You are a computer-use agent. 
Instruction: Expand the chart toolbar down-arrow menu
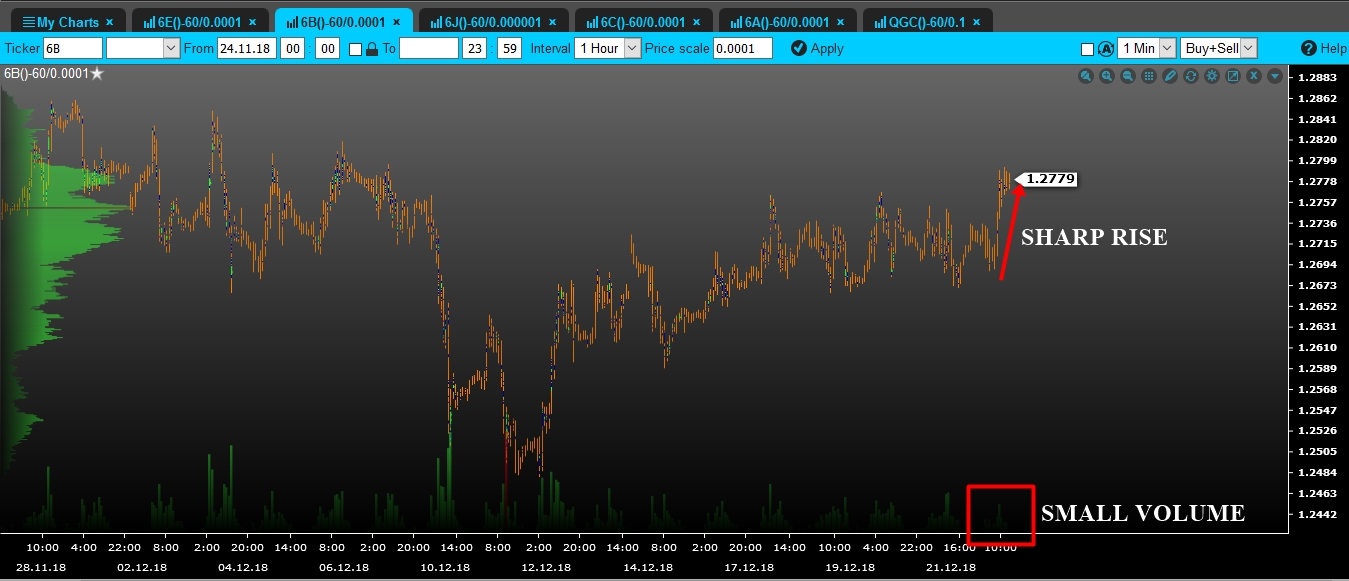tap(1275, 76)
